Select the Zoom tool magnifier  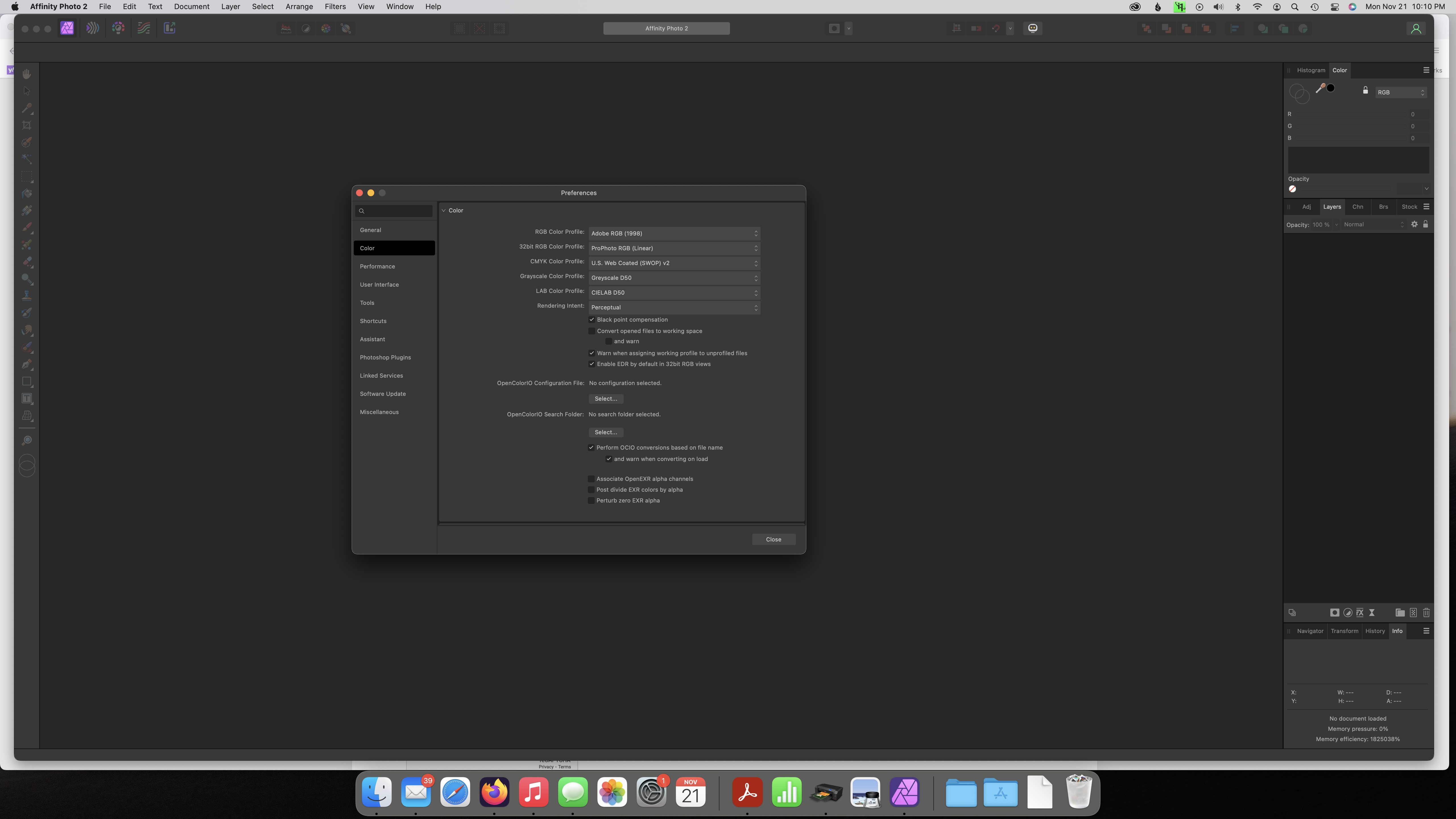26,440
